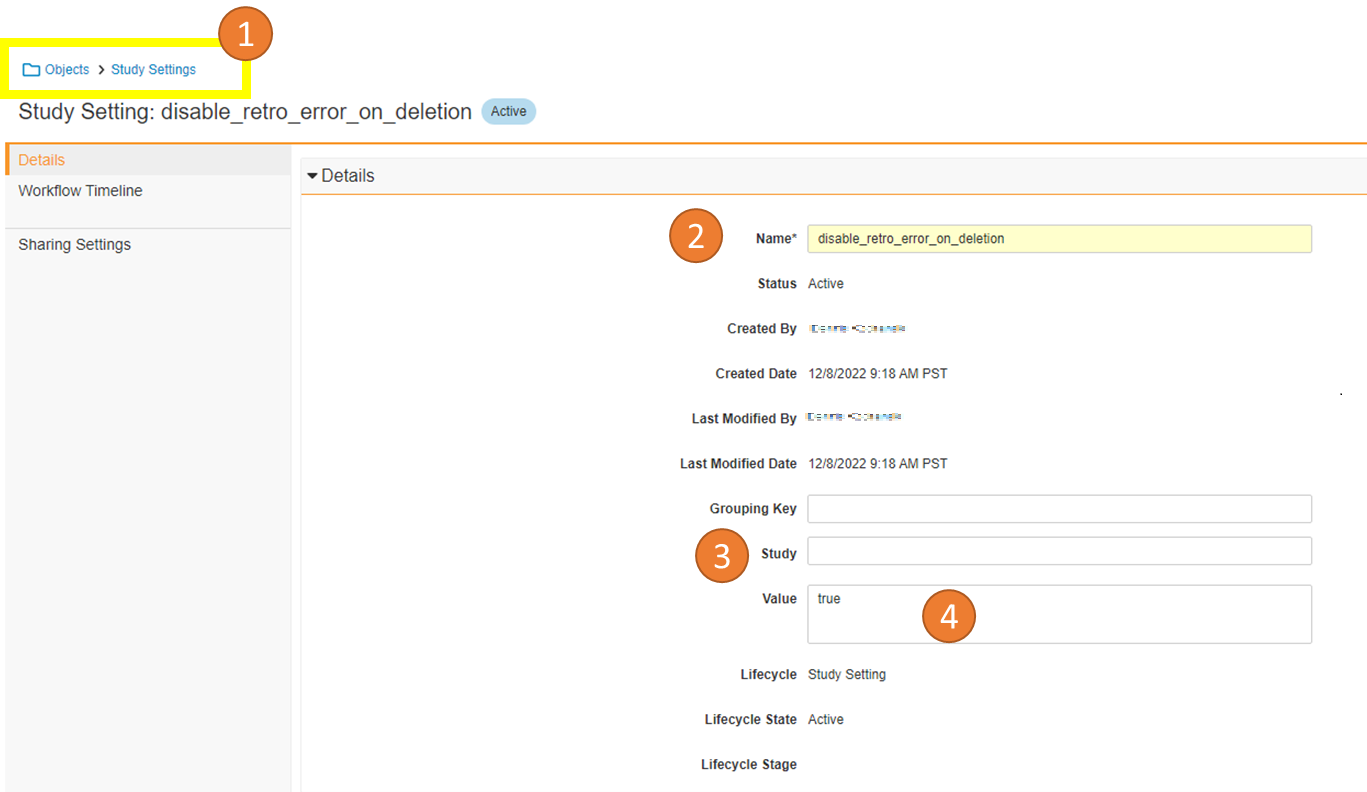
Task: Open the Workflow Timeline sidebar item
Action: tap(80, 191)
